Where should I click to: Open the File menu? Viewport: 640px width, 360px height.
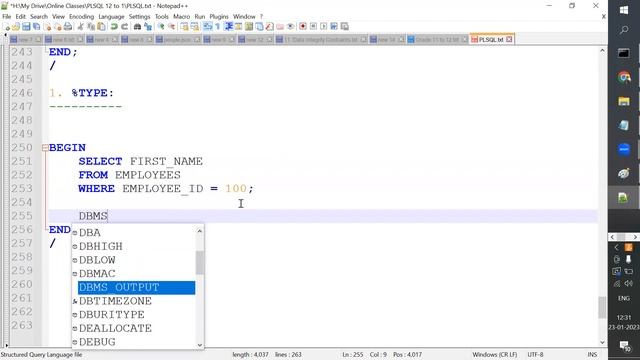coord(7,17)
